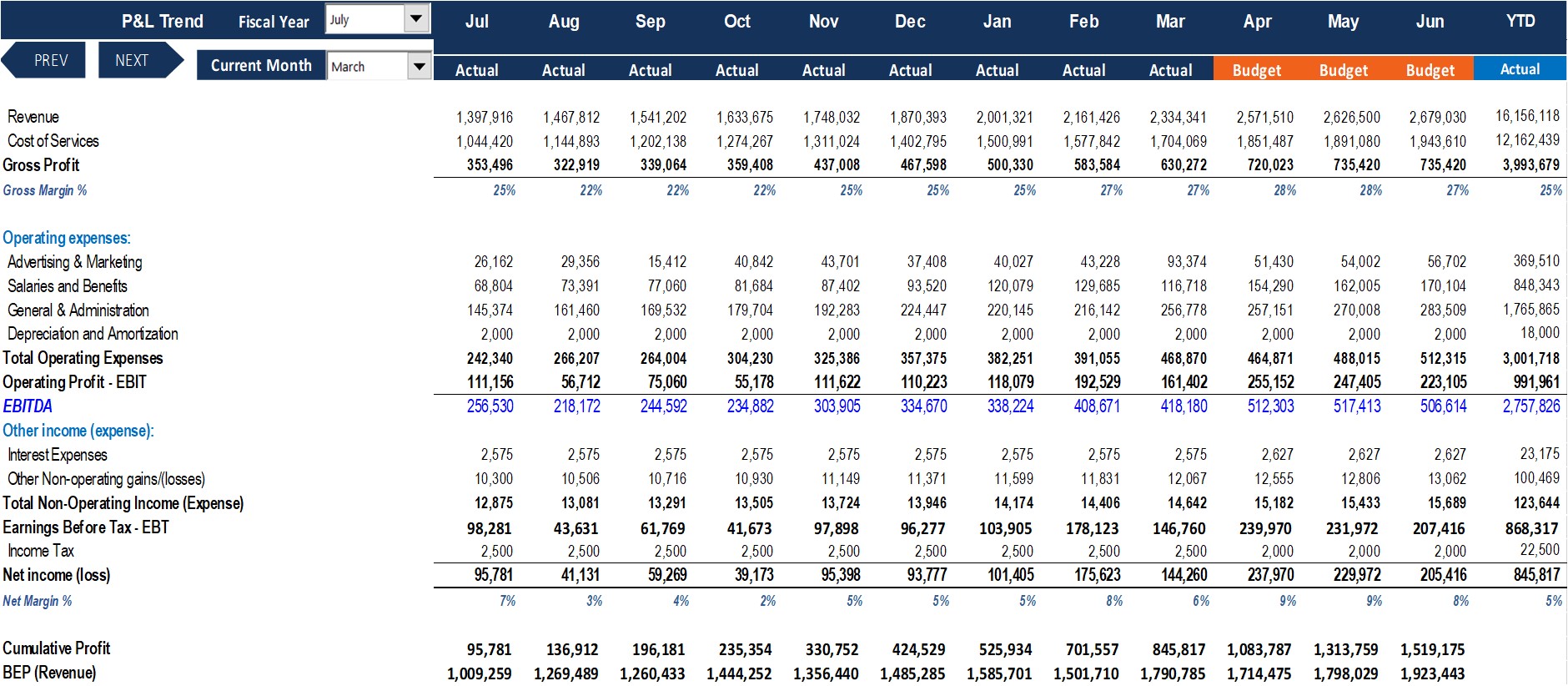1568x686 pixels.
Task: Click the Cumulative Profit row label
Action: 57,648
